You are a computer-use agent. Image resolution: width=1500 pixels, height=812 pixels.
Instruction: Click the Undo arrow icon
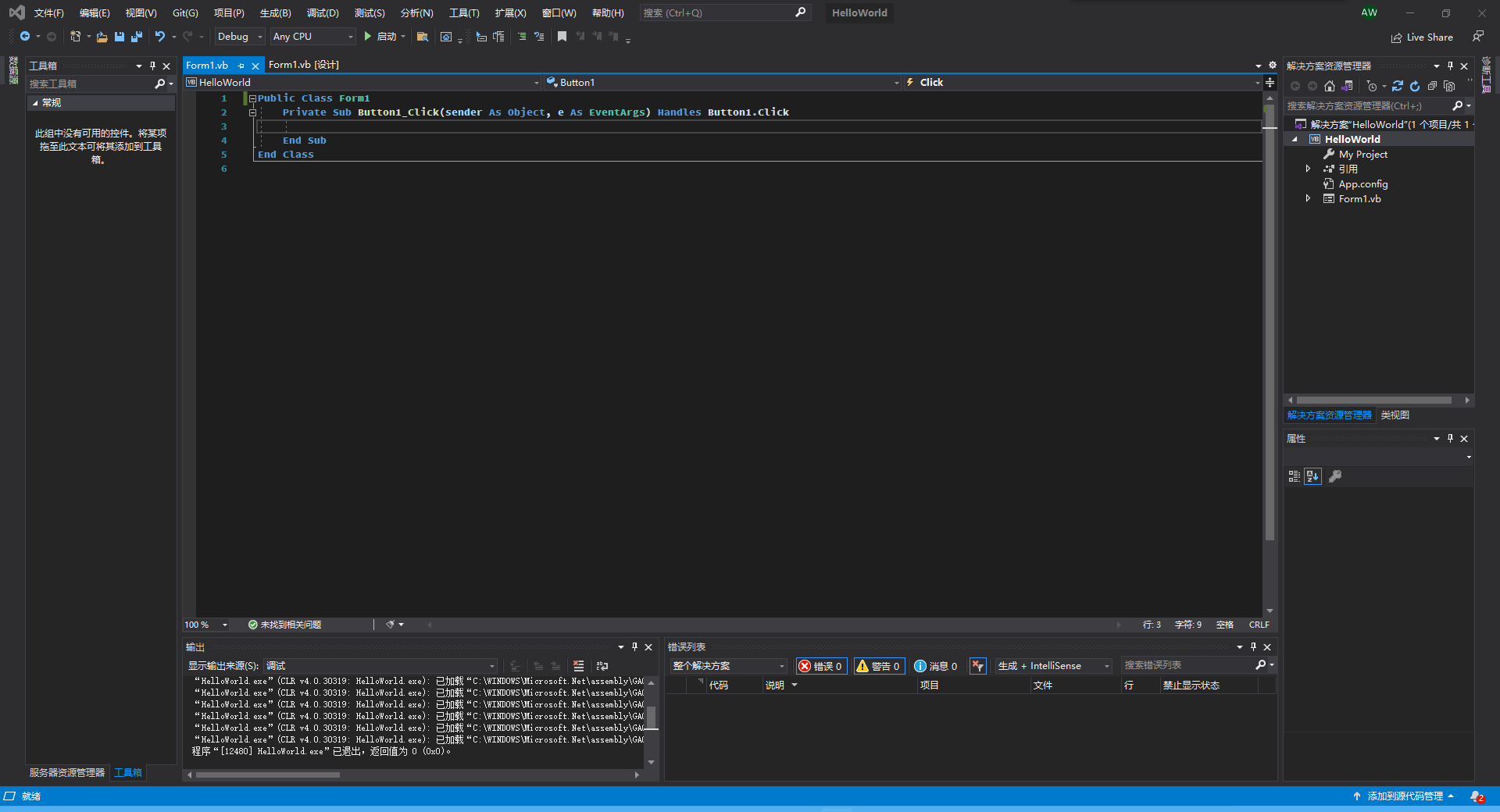coord(159,37)
